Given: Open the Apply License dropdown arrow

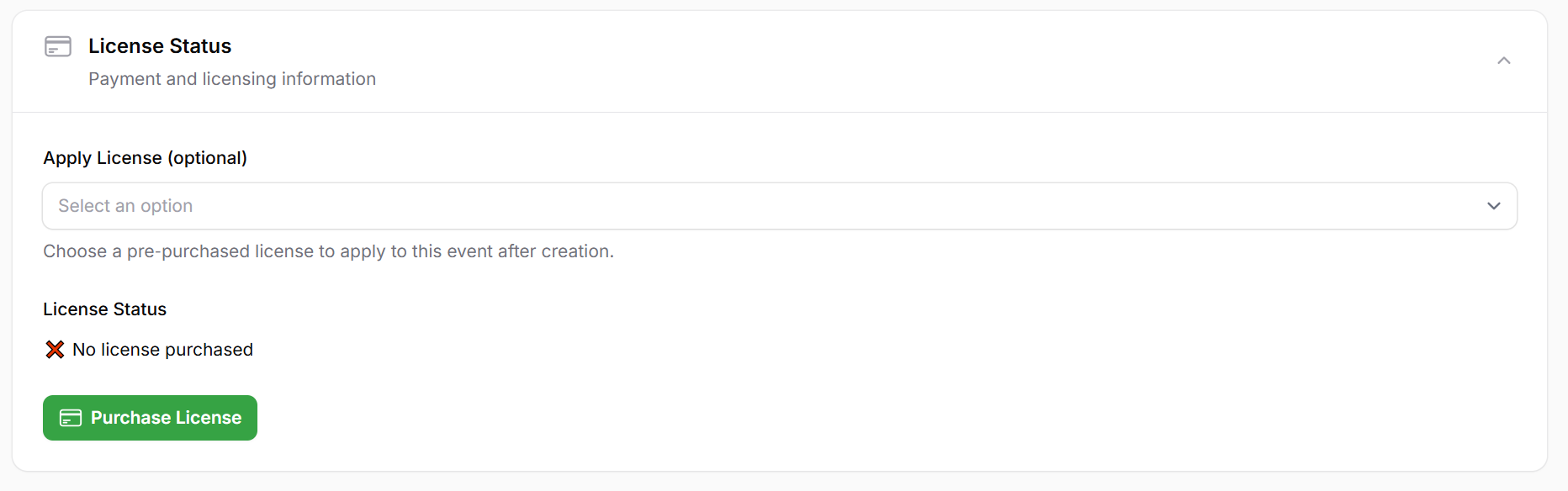Looking at the screenshot, I should [1493, 206].
